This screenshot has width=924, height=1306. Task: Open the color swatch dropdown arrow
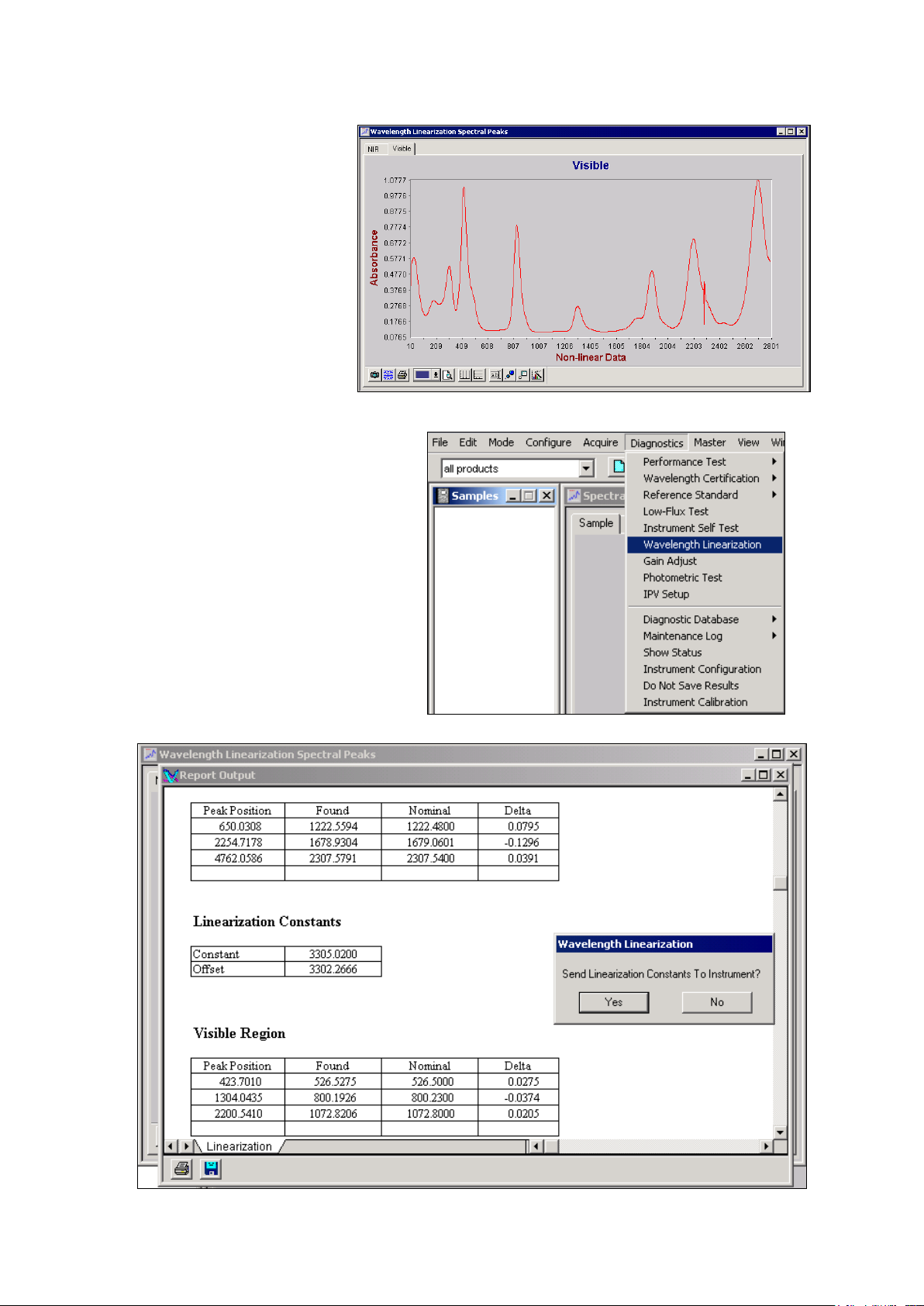pyautogui.click(x=436, y=375)
